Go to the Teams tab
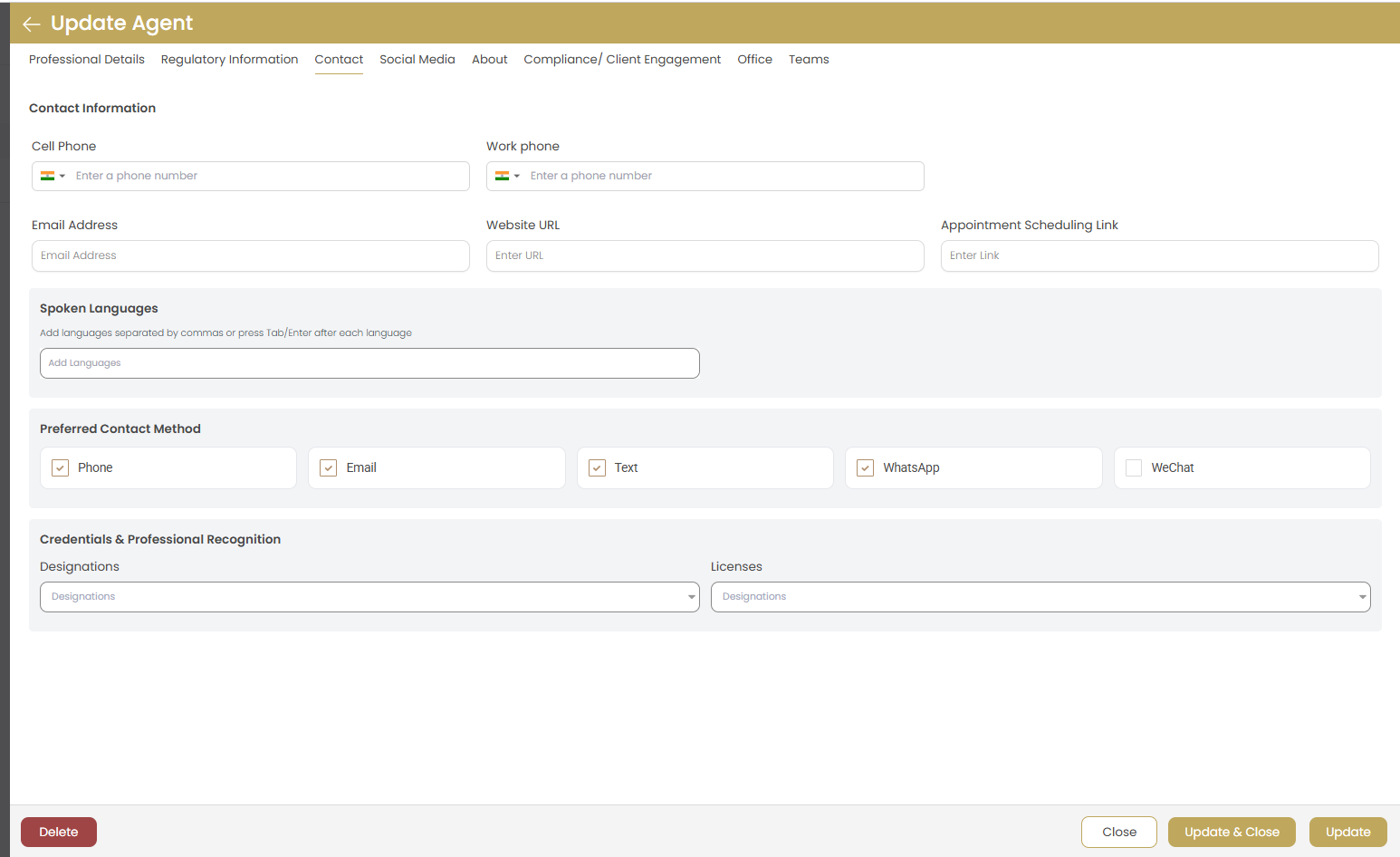This screenshot has height=857, width=1400. point(809,59)
